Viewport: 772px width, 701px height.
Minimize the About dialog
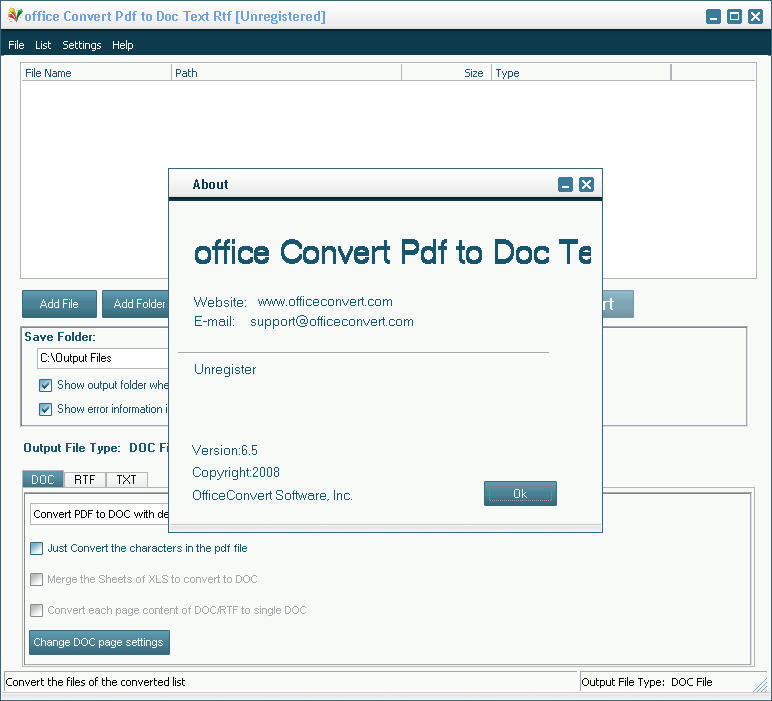point(565,185)
